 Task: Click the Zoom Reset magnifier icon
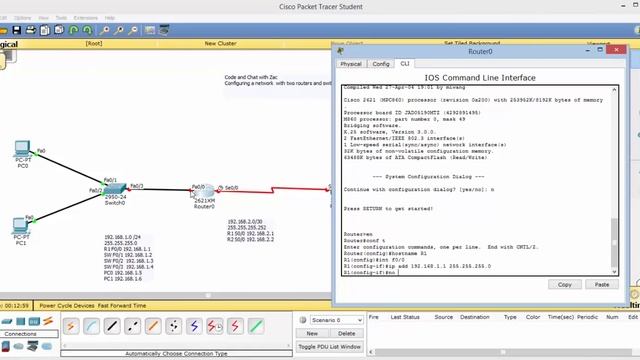119,30
